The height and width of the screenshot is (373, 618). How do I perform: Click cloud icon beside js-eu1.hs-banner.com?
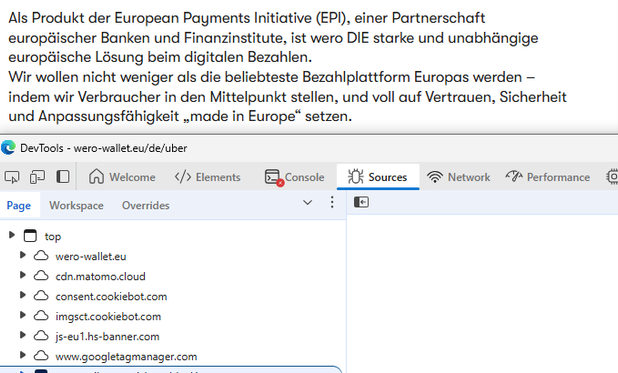click(41, 336)
